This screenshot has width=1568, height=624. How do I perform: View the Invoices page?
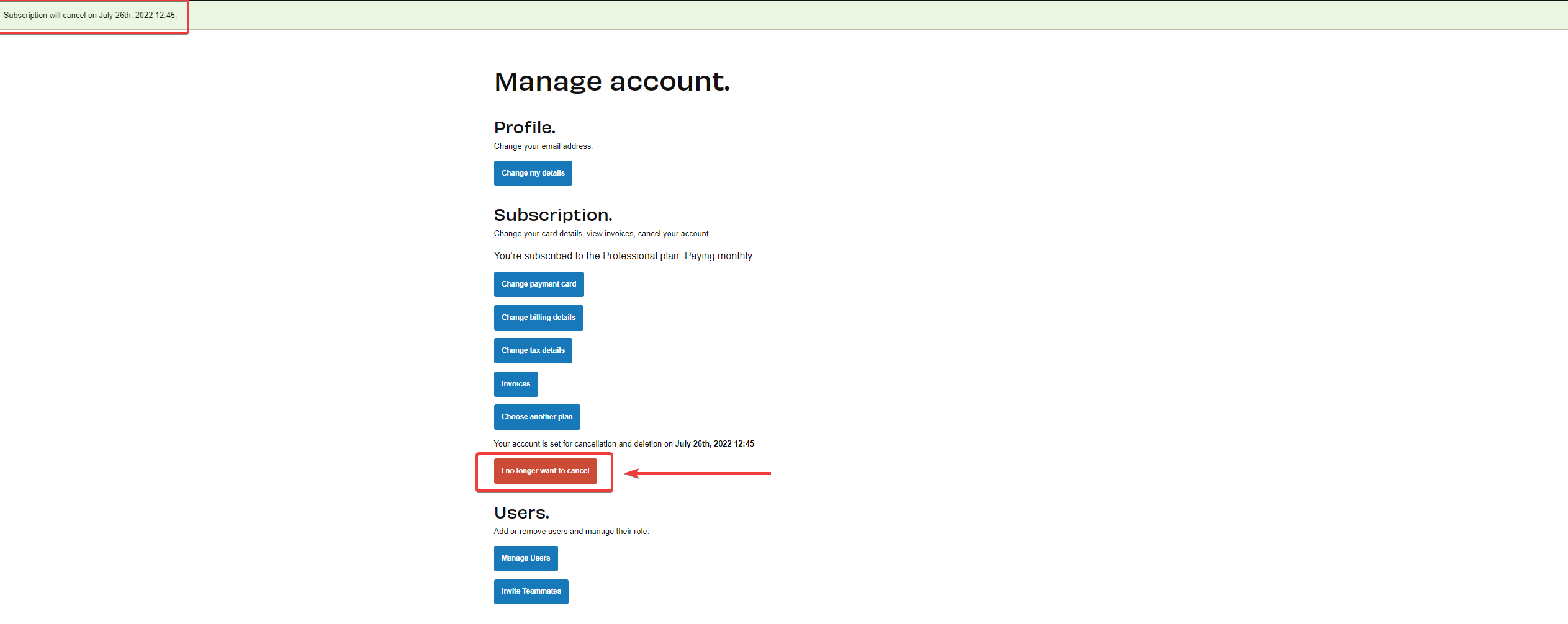(x=515, y=384)
